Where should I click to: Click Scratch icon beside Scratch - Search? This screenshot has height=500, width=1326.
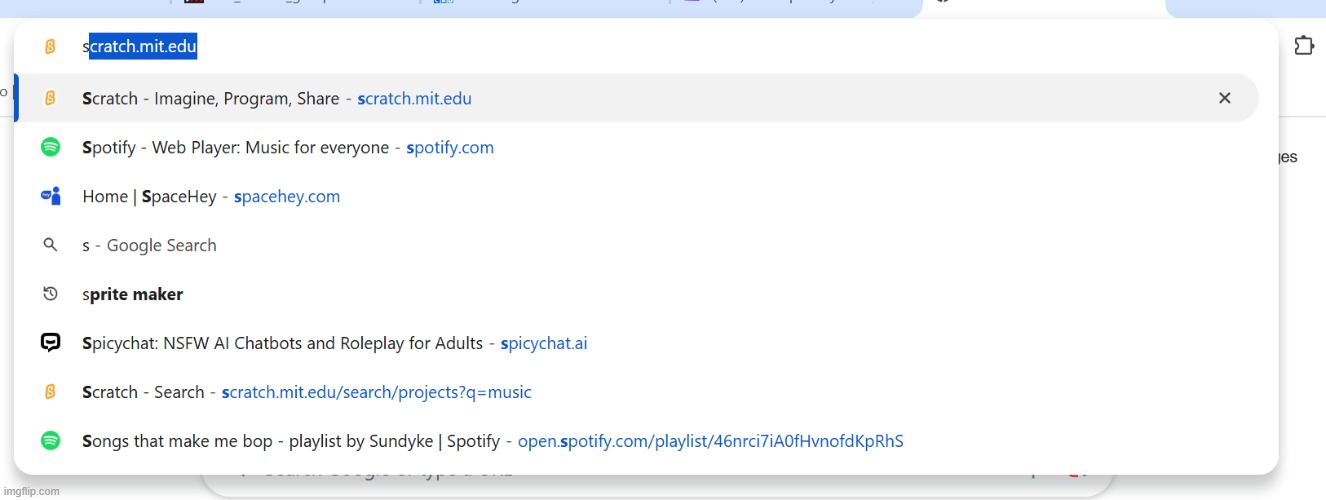[50, 392]
